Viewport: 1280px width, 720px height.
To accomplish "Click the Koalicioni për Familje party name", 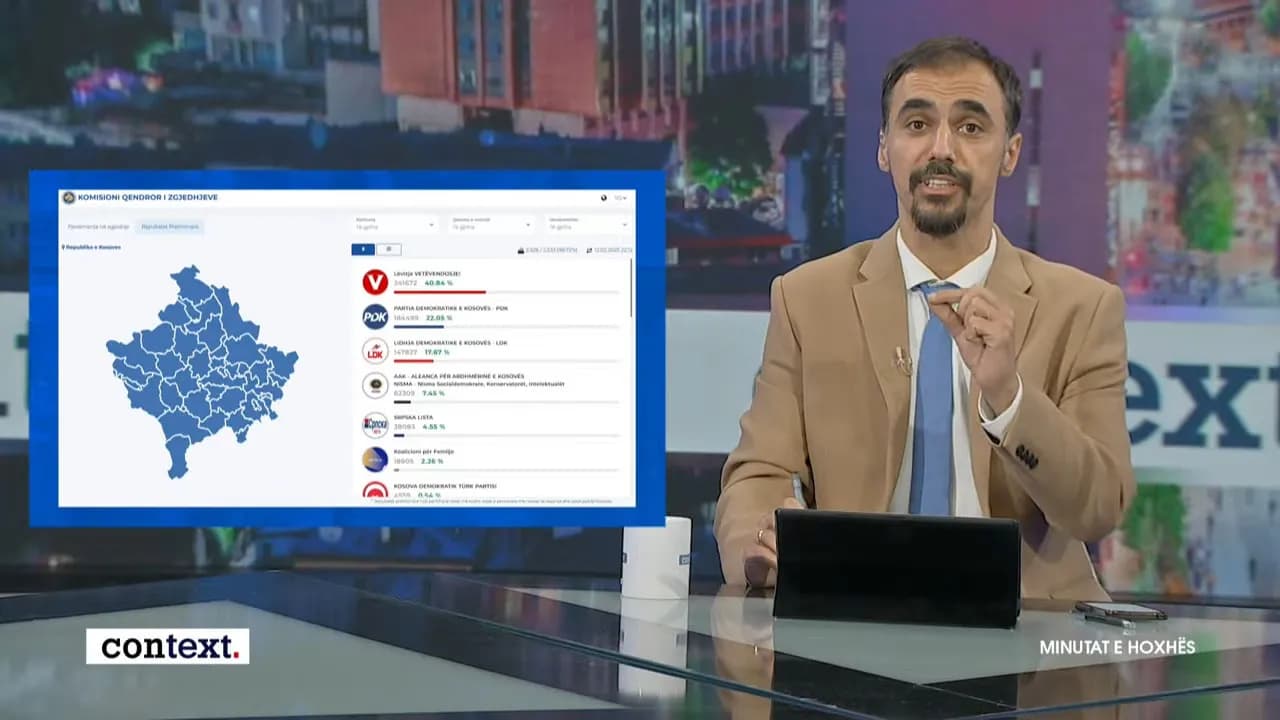I will point(424,451).
